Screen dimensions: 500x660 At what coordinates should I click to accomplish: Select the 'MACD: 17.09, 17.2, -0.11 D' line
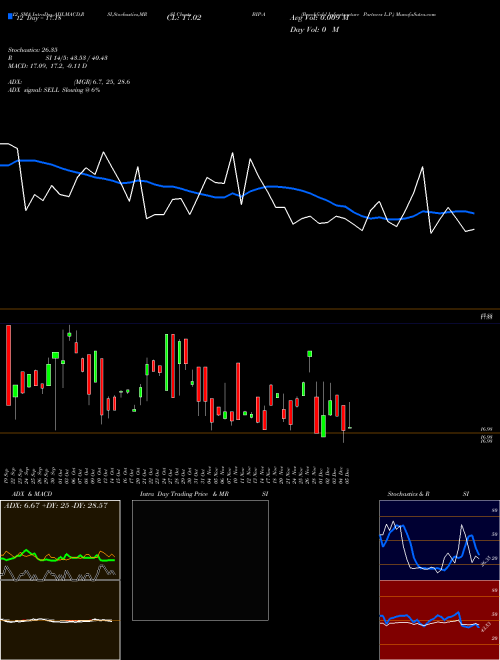(x=48, y=66)
